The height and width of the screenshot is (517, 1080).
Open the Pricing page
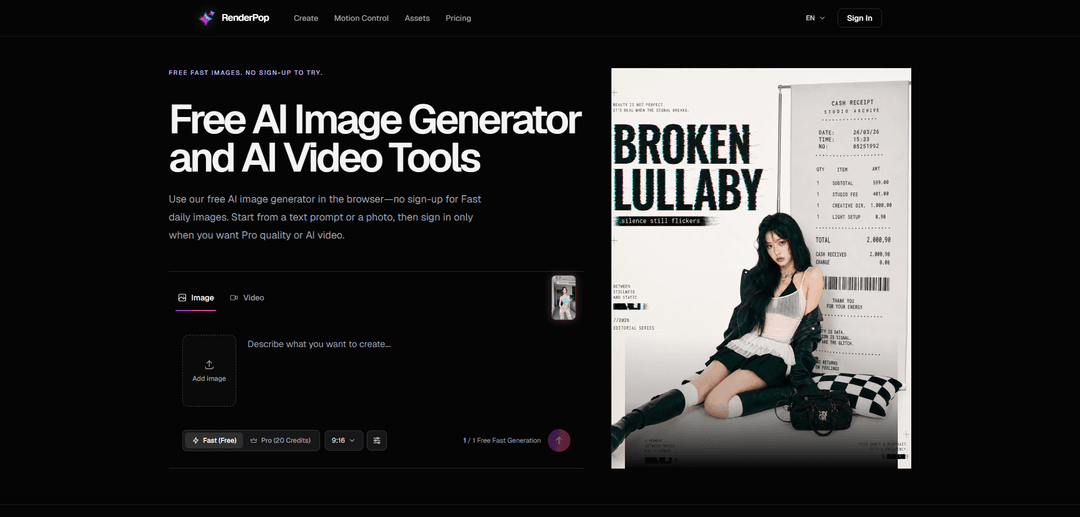458,19
